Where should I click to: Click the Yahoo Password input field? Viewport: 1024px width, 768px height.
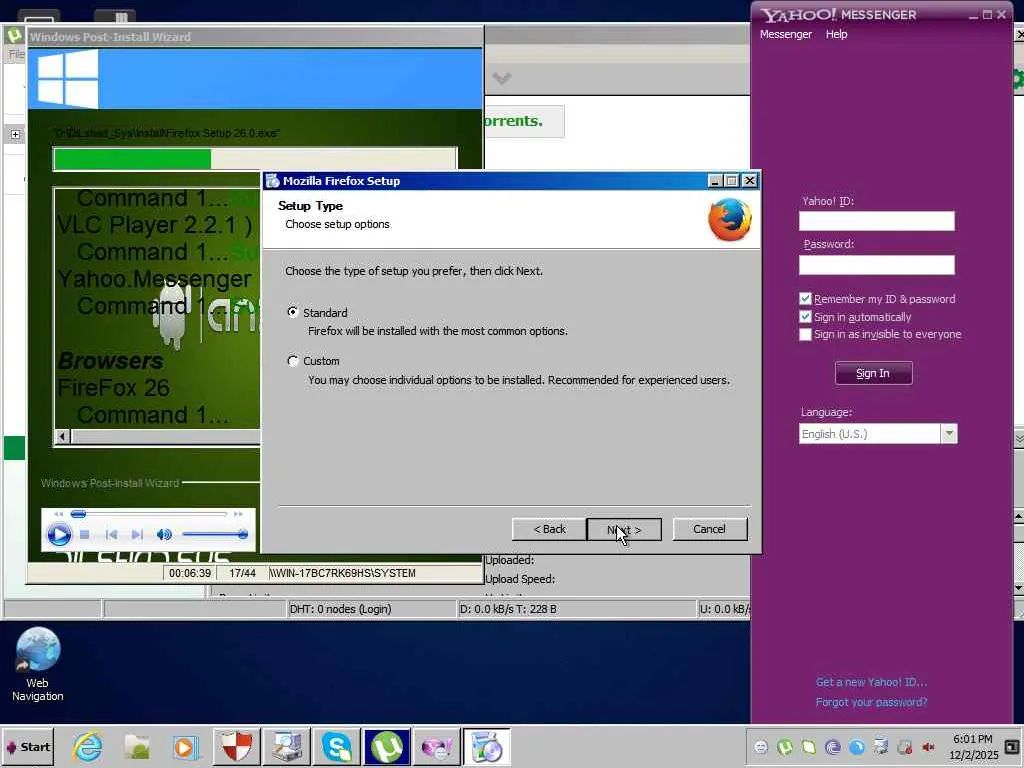click(876, 264)
